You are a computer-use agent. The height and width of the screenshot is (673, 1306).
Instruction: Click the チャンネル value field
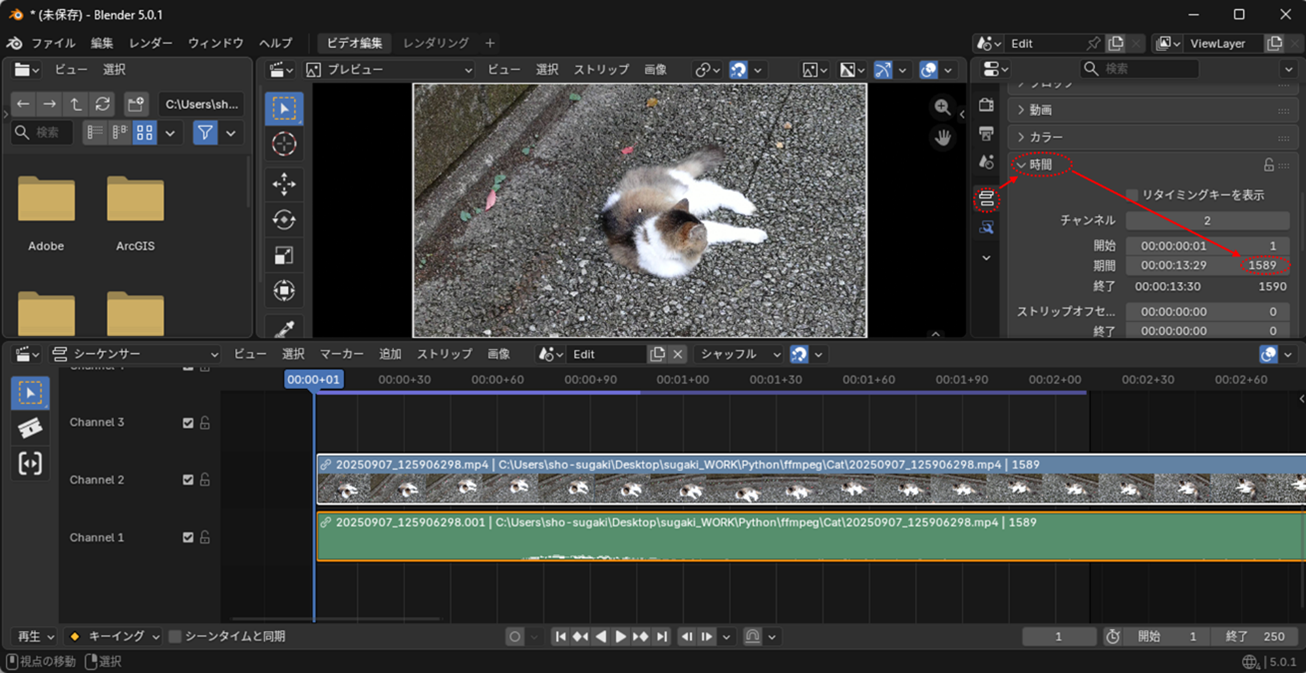pos(1207,220)
